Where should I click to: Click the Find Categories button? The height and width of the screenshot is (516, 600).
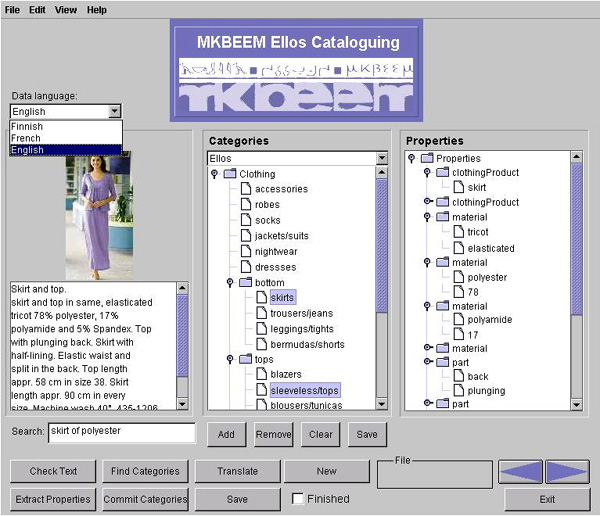[x=145, y=471]
